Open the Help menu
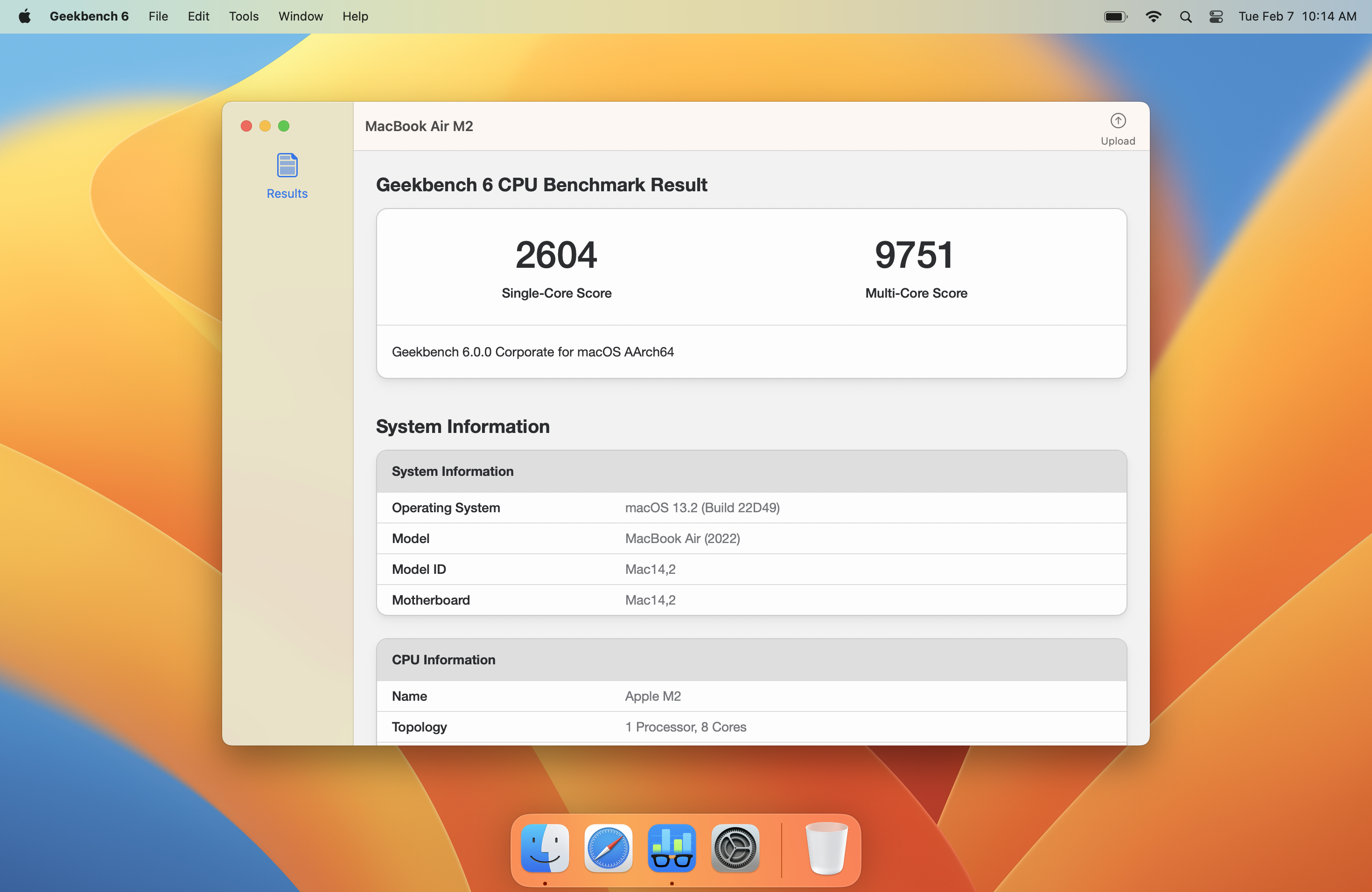The height and width of the screenshot is (892, 1372). [355, 16]
